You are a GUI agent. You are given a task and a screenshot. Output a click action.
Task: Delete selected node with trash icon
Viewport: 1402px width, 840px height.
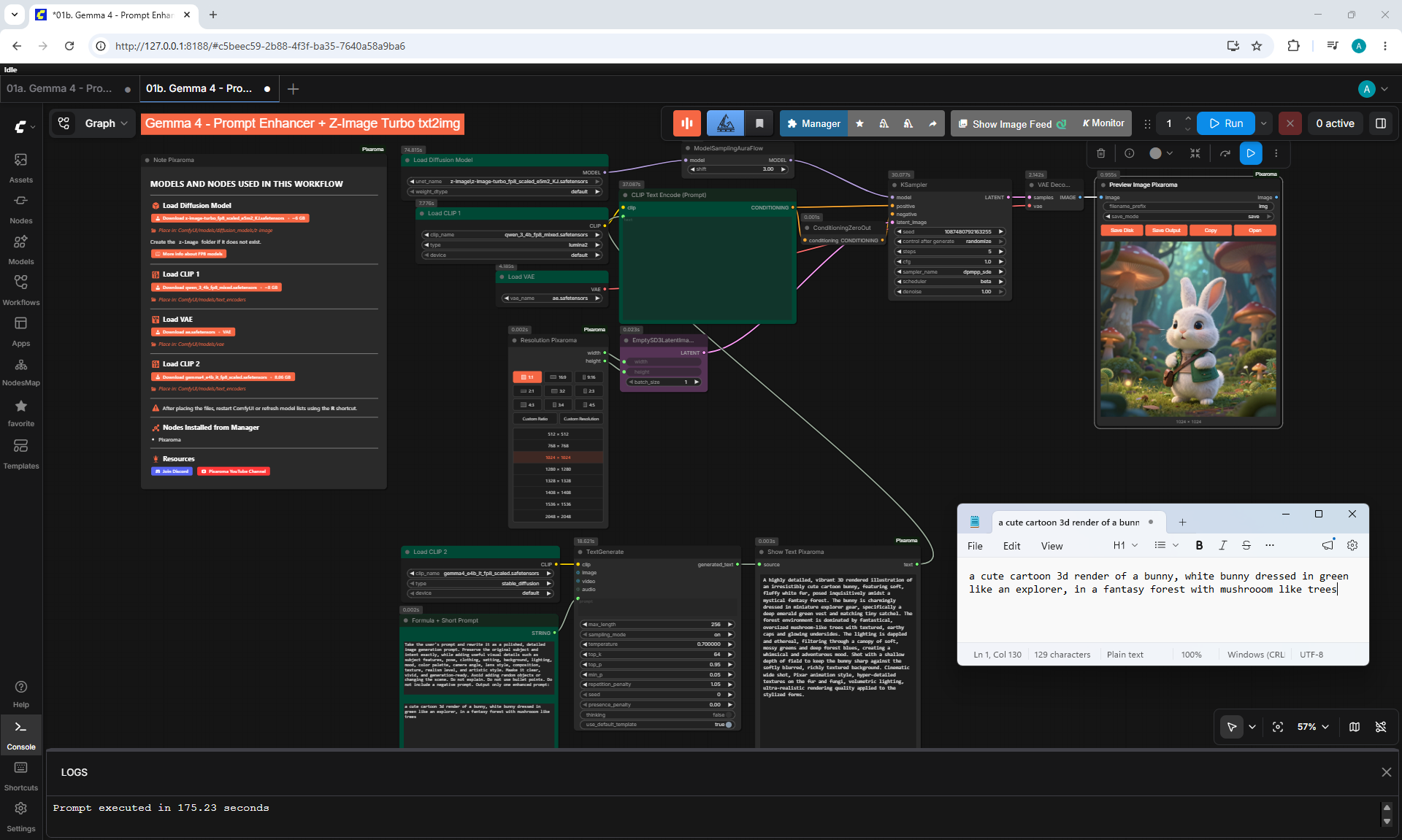point(1100,153)
